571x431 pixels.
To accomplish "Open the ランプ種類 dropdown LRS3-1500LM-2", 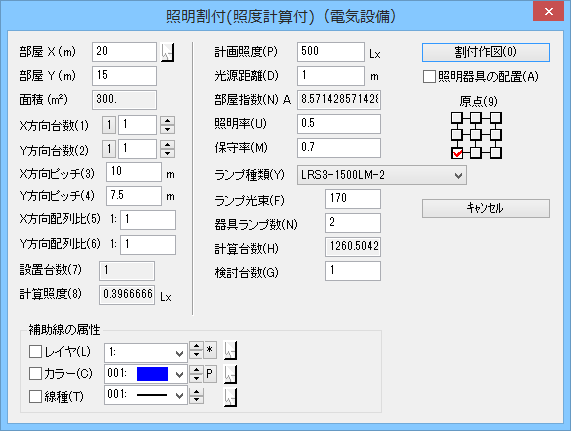I will (x=382, y=175).
